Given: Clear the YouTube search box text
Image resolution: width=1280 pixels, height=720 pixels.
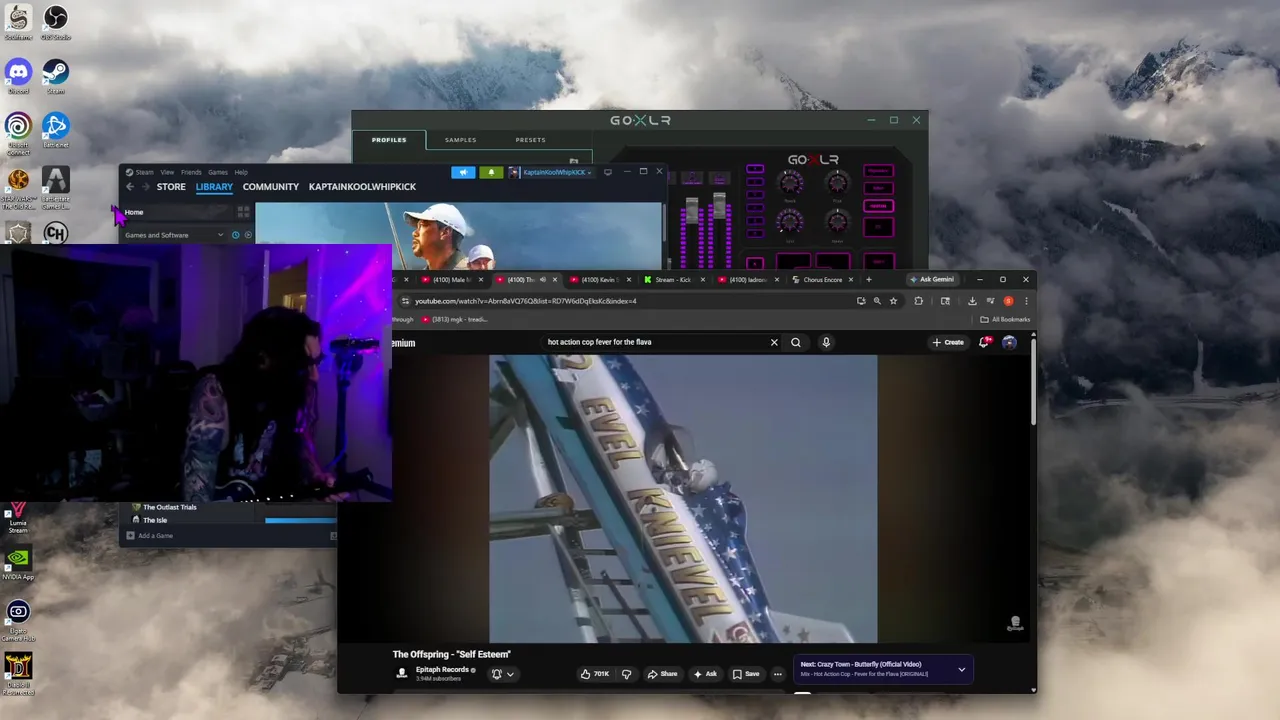Looking at the screenshot, I should point(774,342).
